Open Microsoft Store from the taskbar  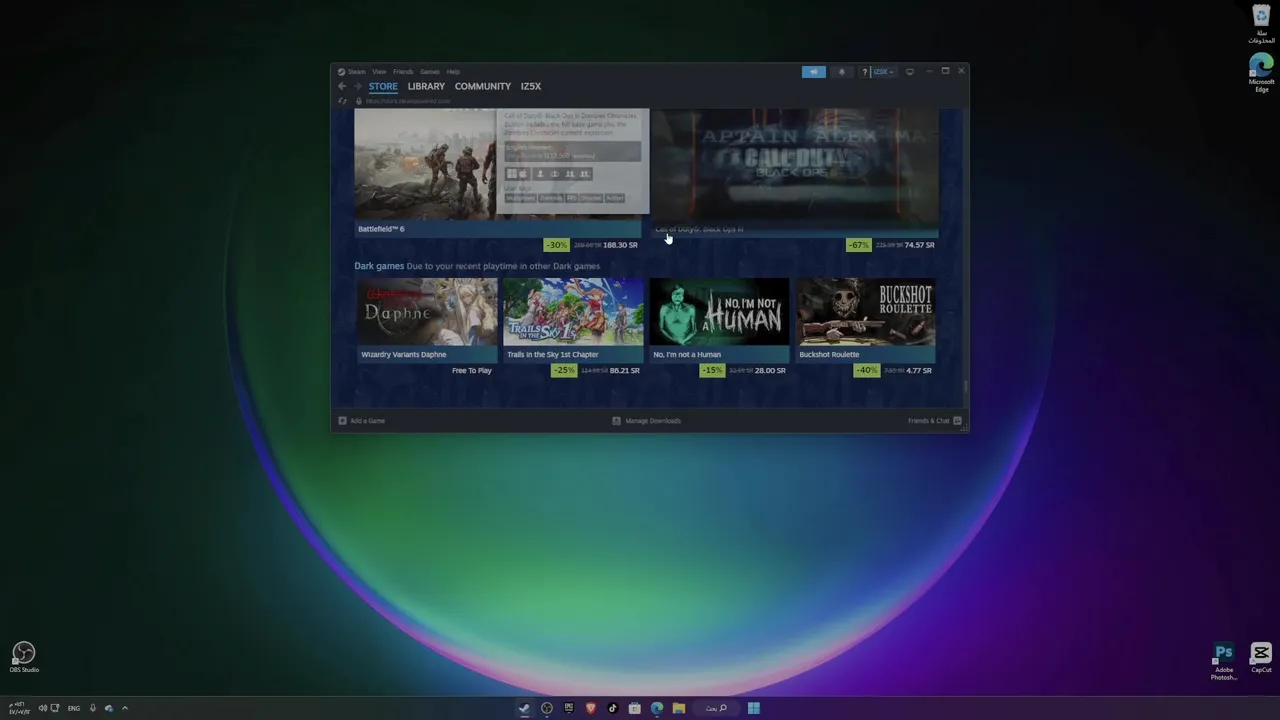click(635, 708)
